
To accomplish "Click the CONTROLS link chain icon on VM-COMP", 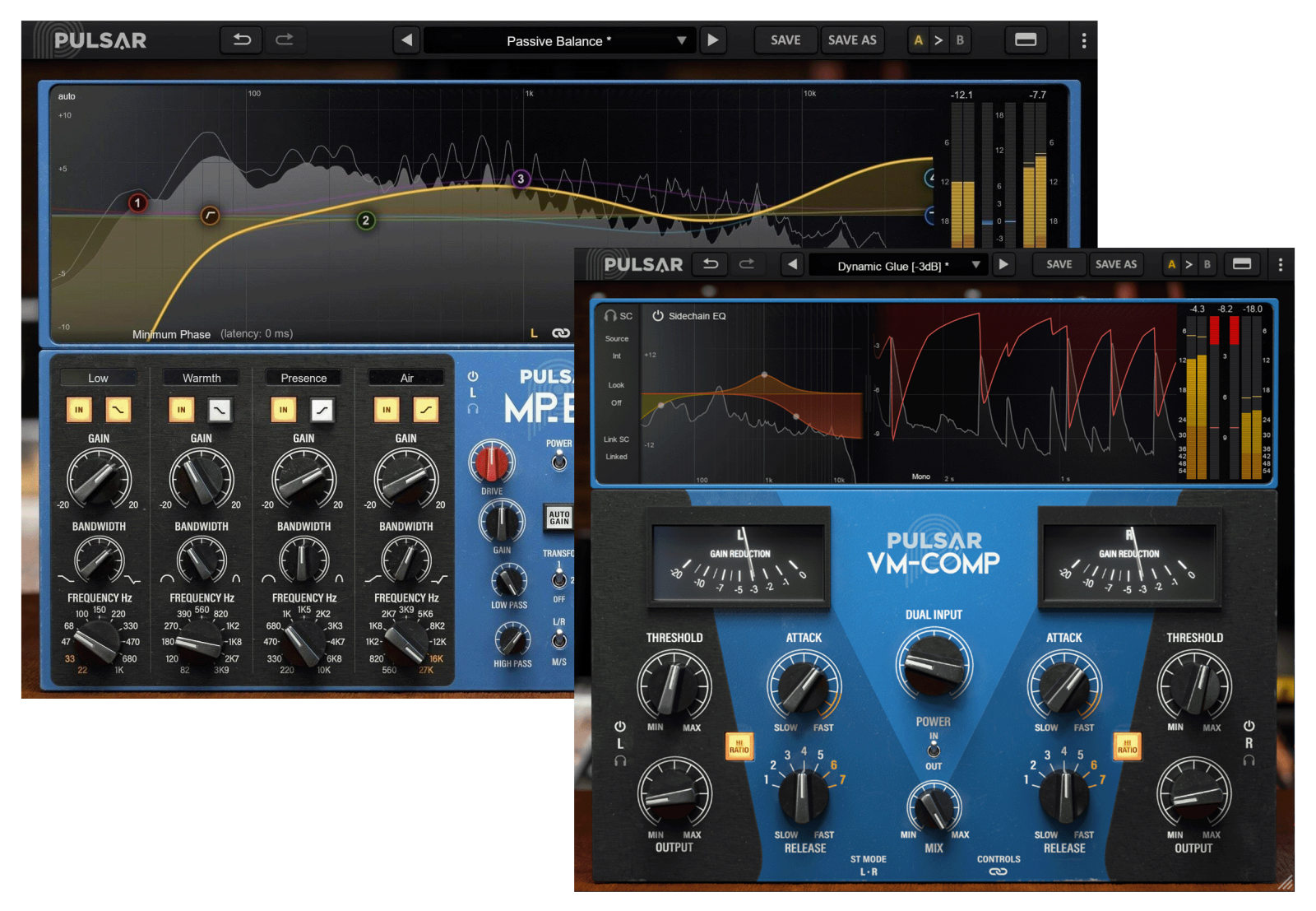I will point(999,870).
